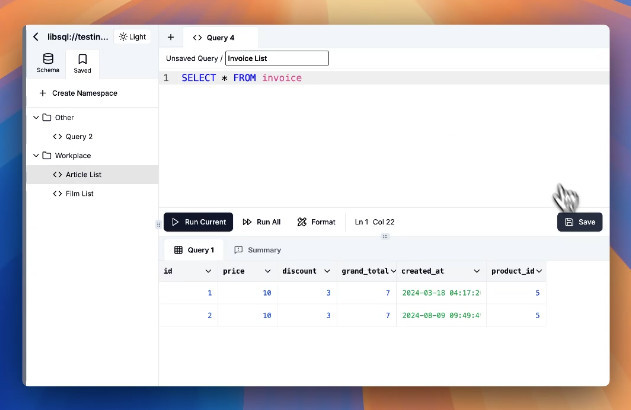Click the Ln 1 Col 22 cursor indicator
Screen dimensions: 631x410
click(x=374, y=222)
